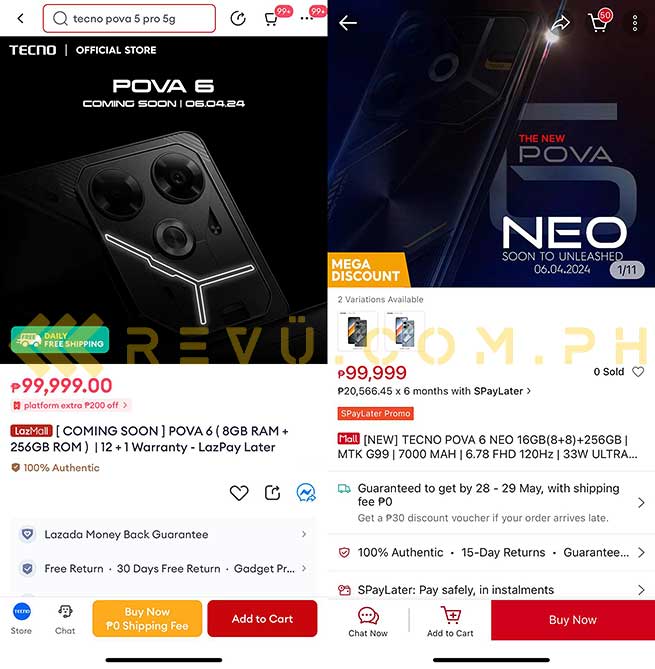Open Shopee cart with 50 badge
Image resolution: width=655 pixels, height=669 pixels.
pos(598,22)
